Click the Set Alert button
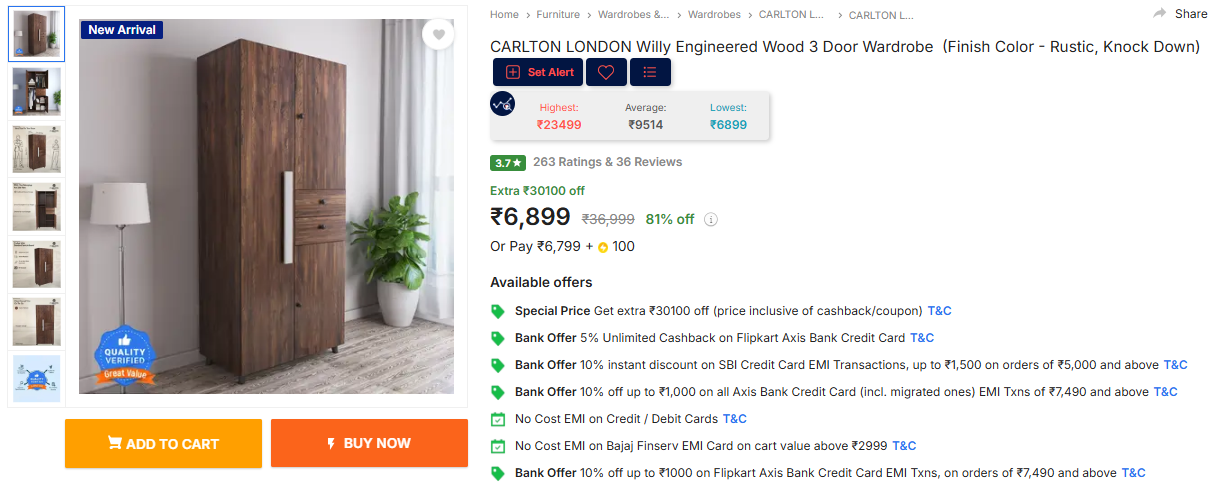This screenshot has width=1222, height=490. [x=538, y=72]
